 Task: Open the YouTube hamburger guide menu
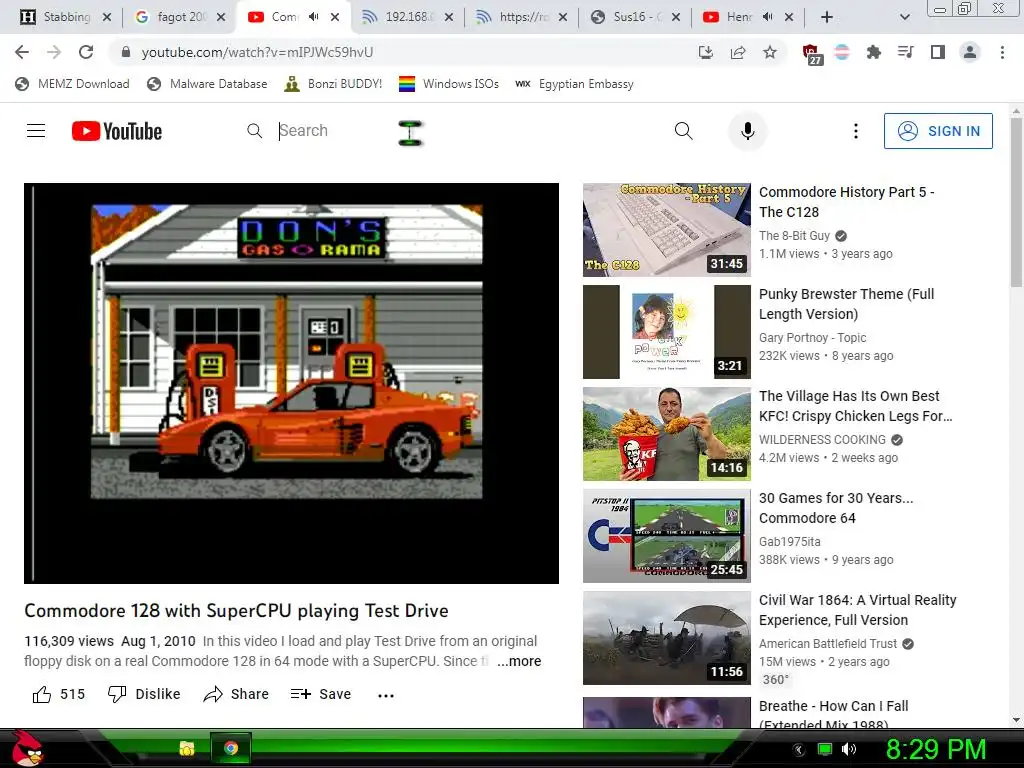click(36, 131)
